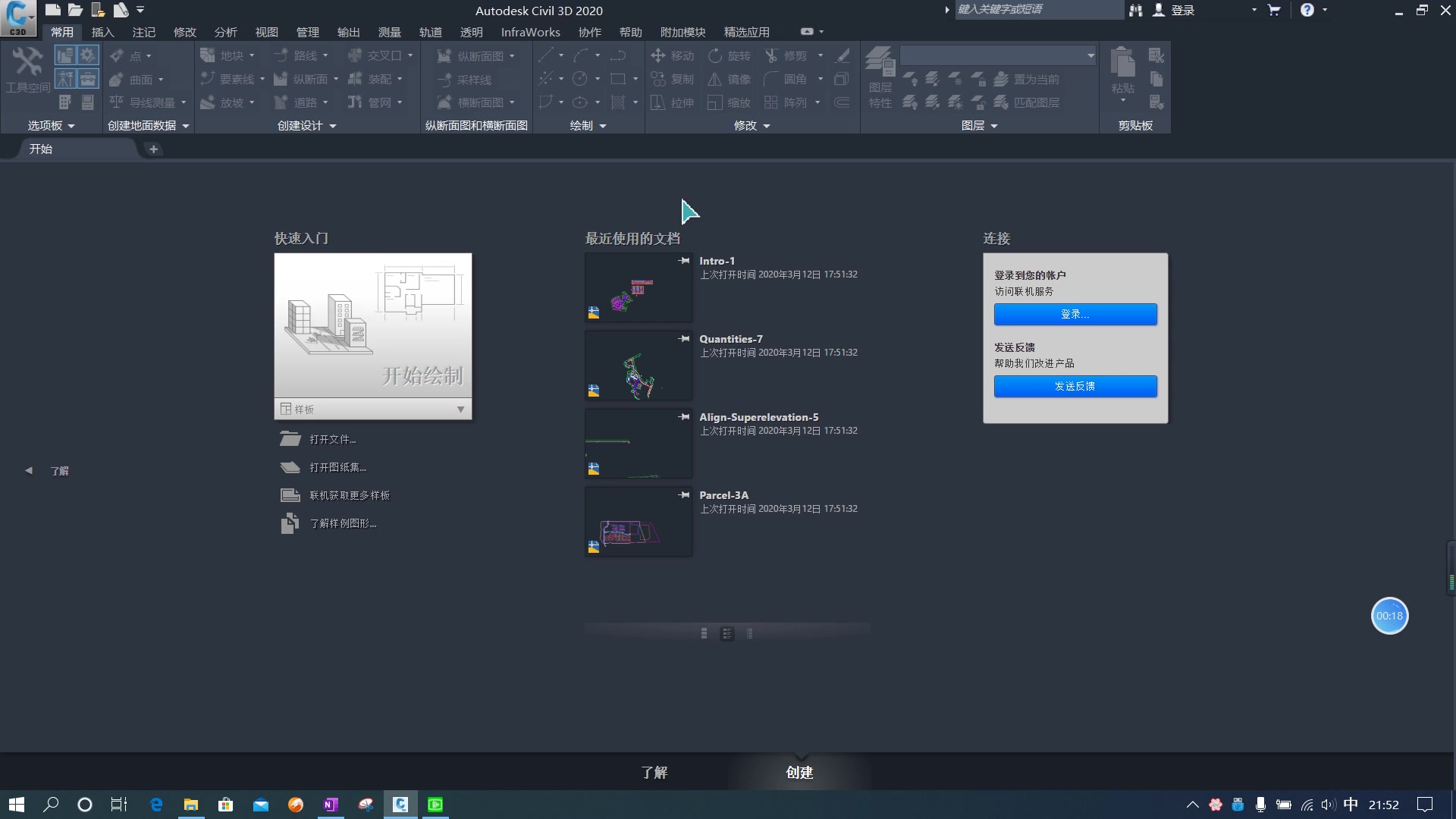This screenshot has height=819, width=1456.
Task: Pin the Intro-1 recent document
Action: click(x=684, y=261)
